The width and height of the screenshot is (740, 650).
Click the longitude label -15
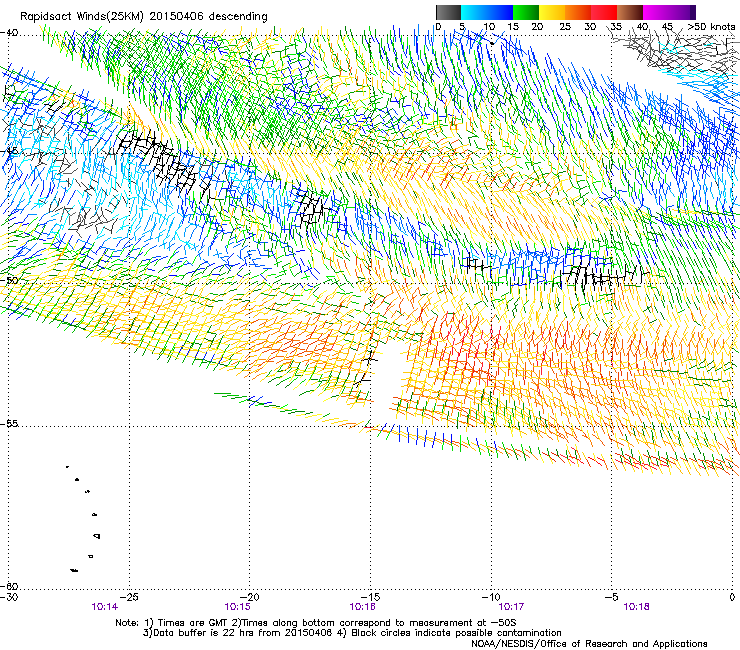370,597
